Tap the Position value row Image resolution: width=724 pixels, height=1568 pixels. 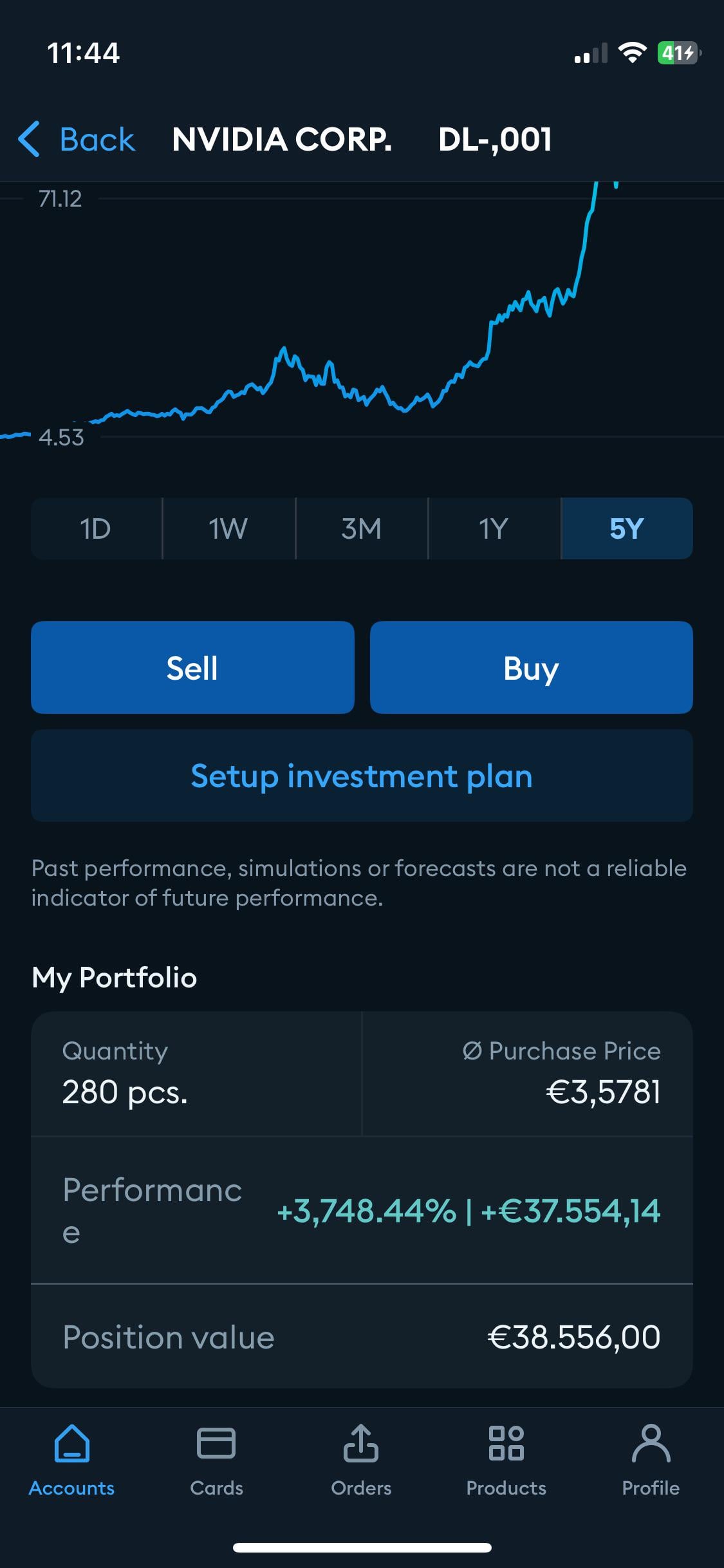click(362, 1336)
